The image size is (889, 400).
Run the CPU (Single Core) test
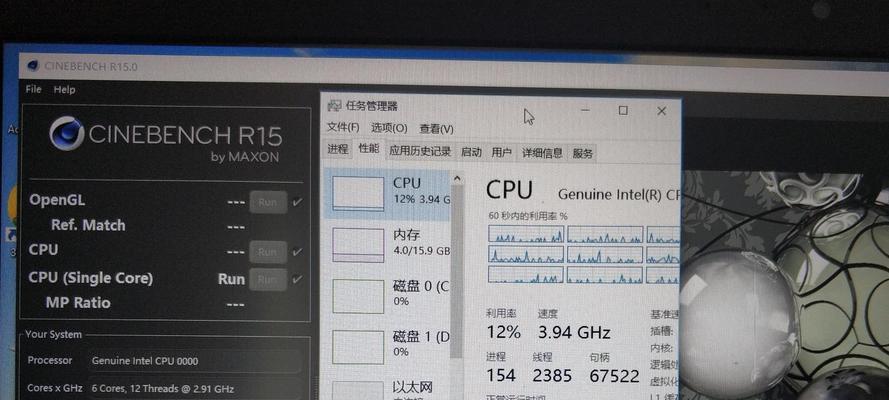tap(268, 279)
